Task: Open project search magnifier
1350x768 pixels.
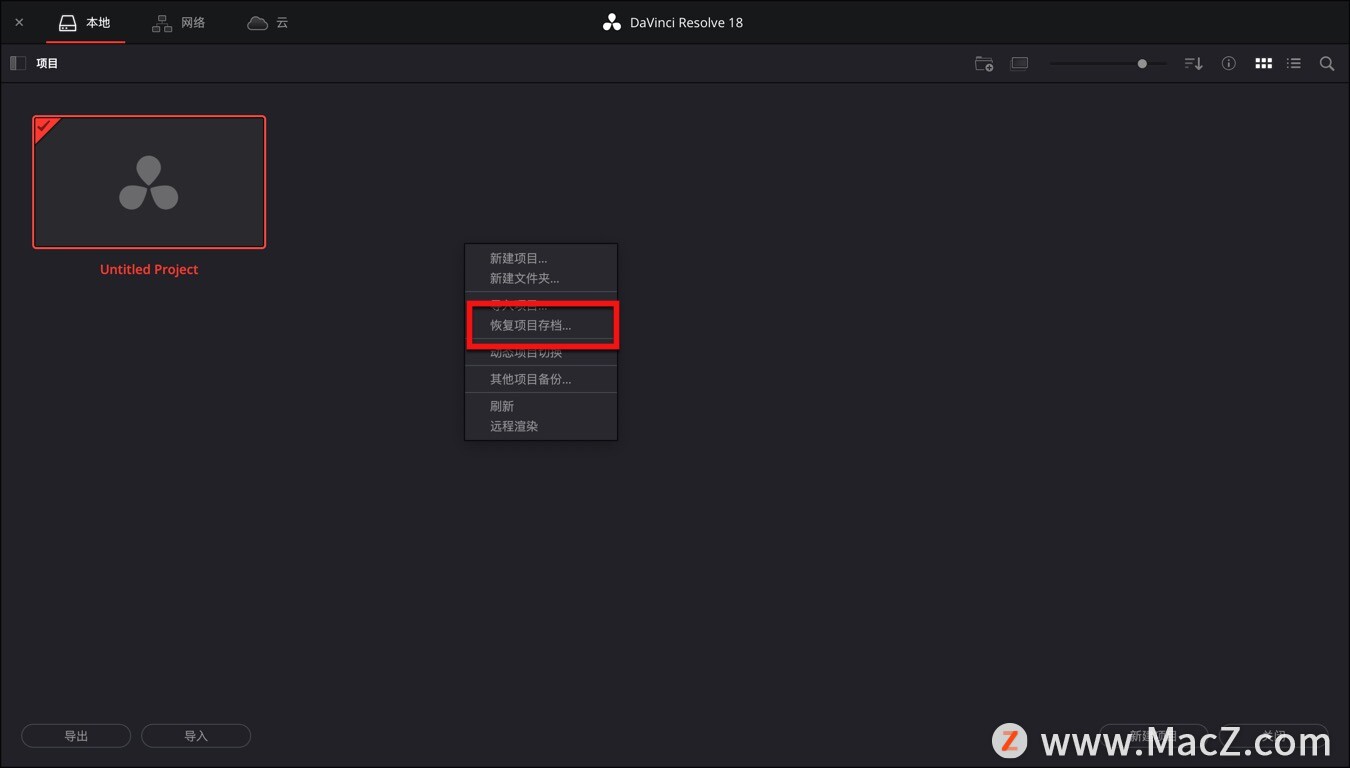Action: click(x=1327, y=64)
